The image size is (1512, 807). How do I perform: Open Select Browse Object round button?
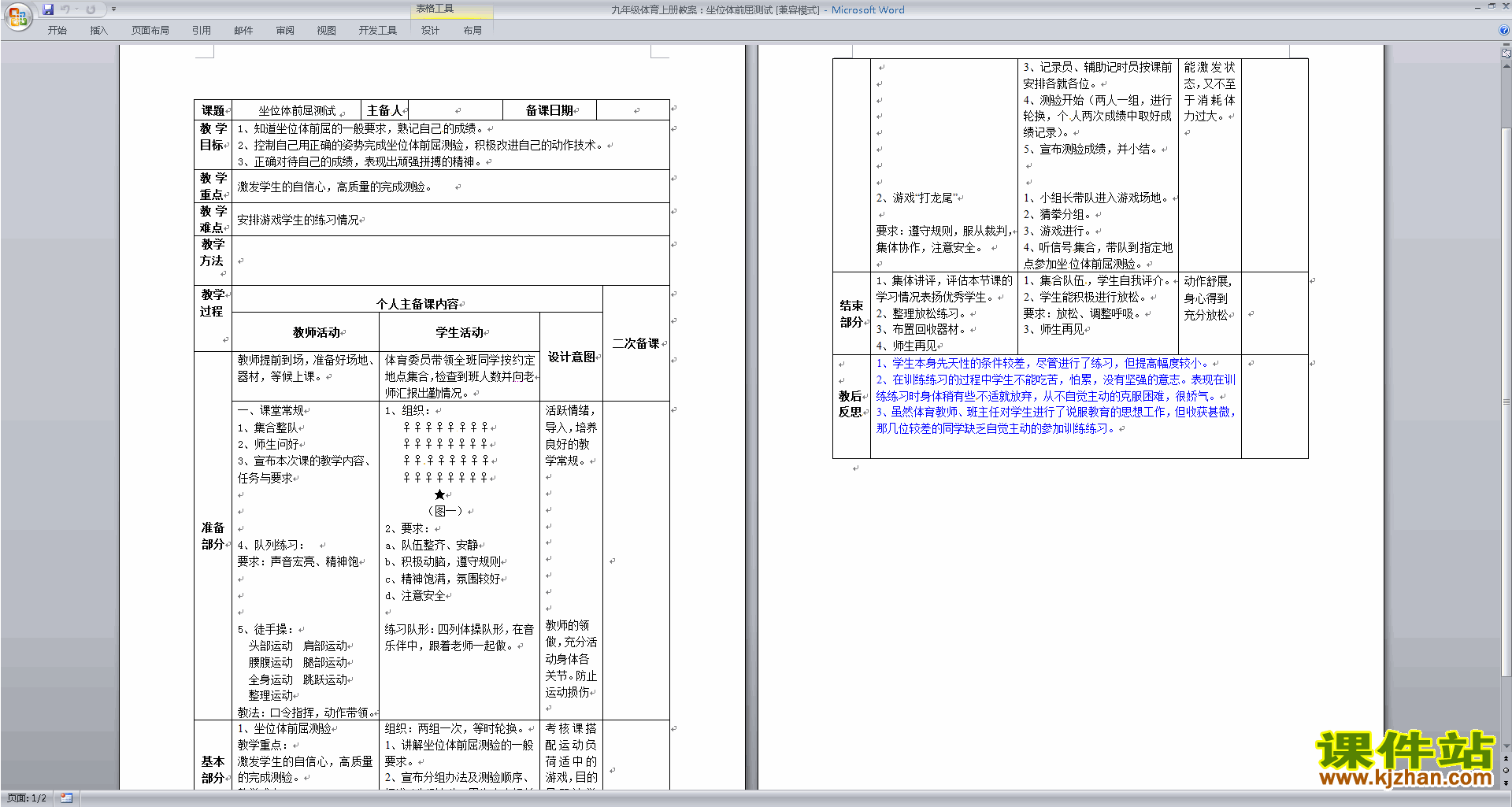[x=1506, y=770]
